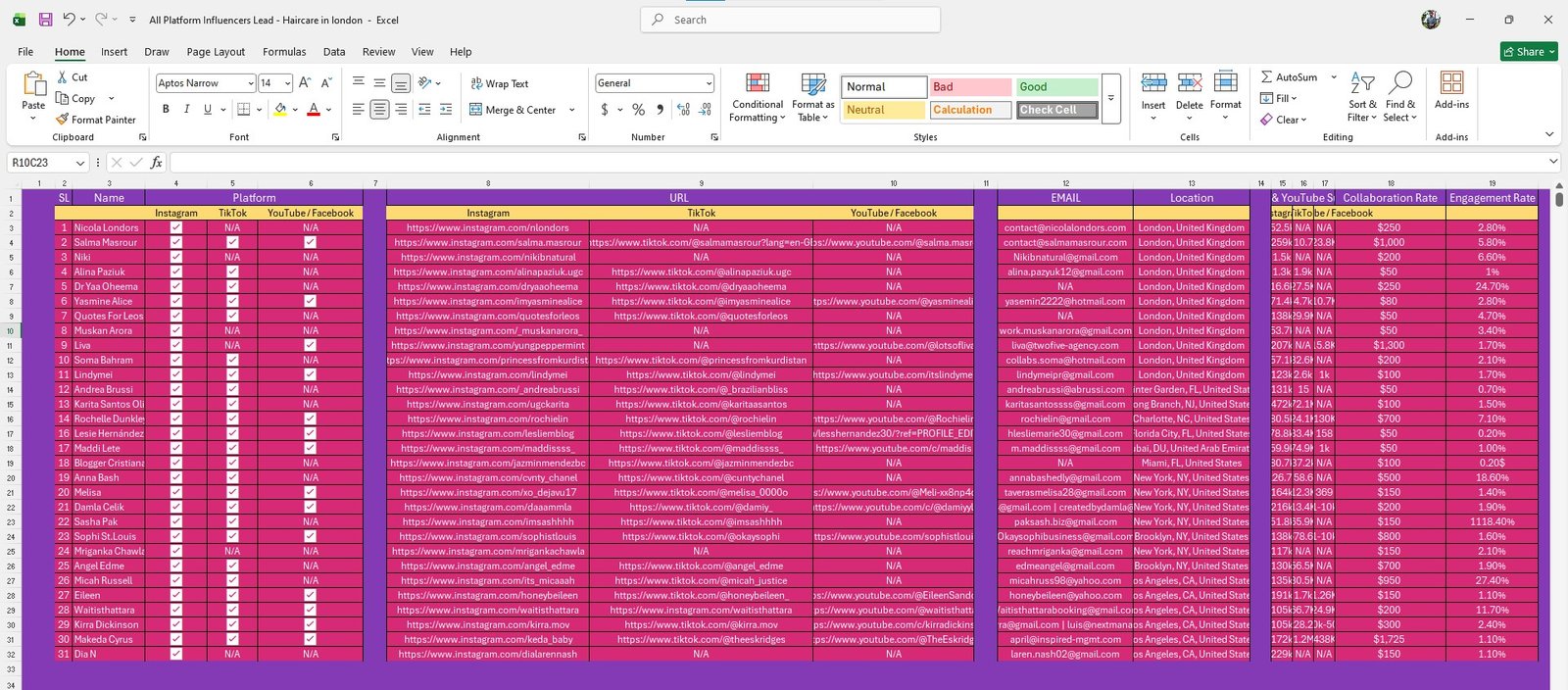
Task: Expand the cell styles gallery
Action: (x=1111, y=98)
